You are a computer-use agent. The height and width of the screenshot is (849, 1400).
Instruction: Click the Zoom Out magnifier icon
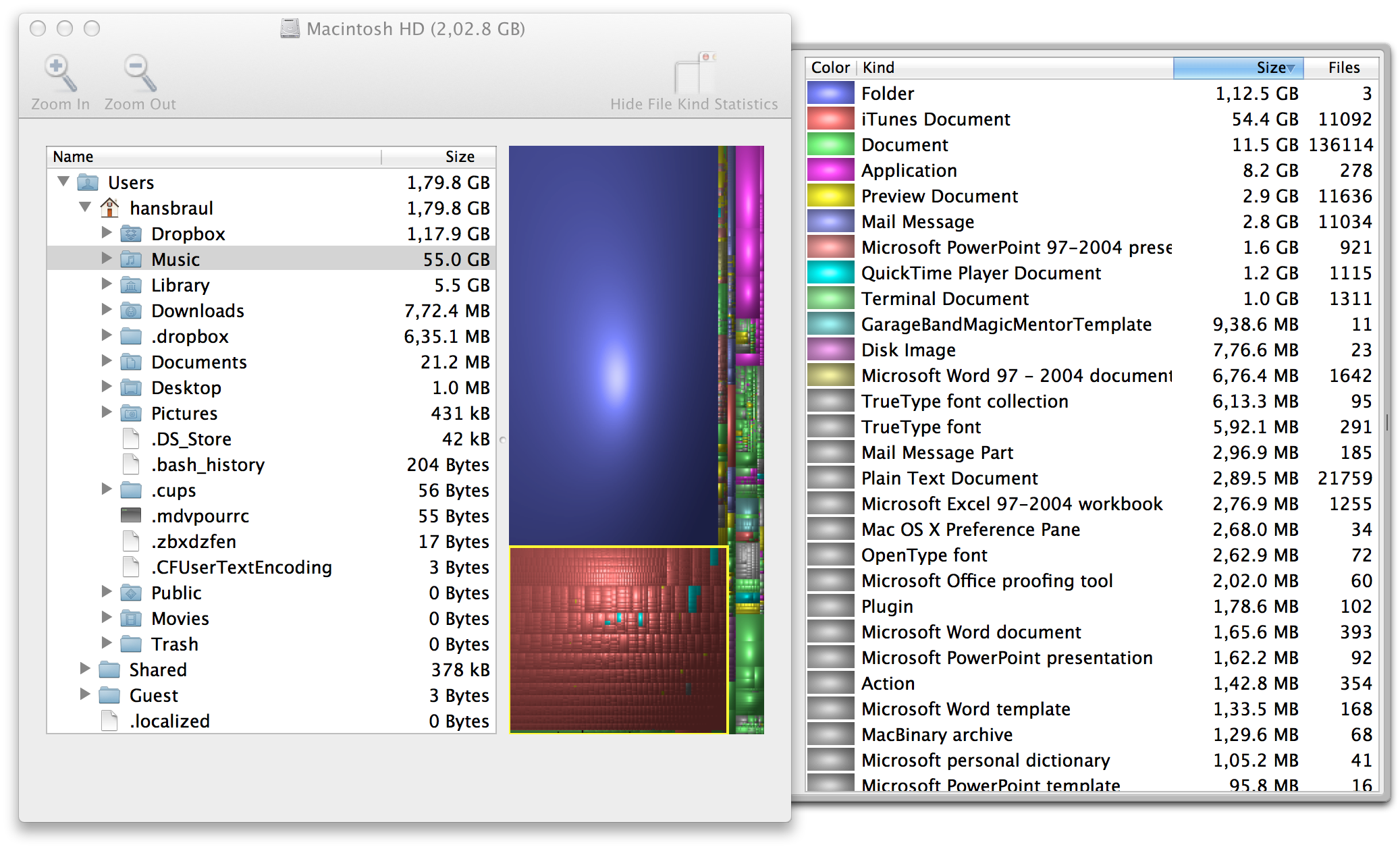click(x=140, y=73)
